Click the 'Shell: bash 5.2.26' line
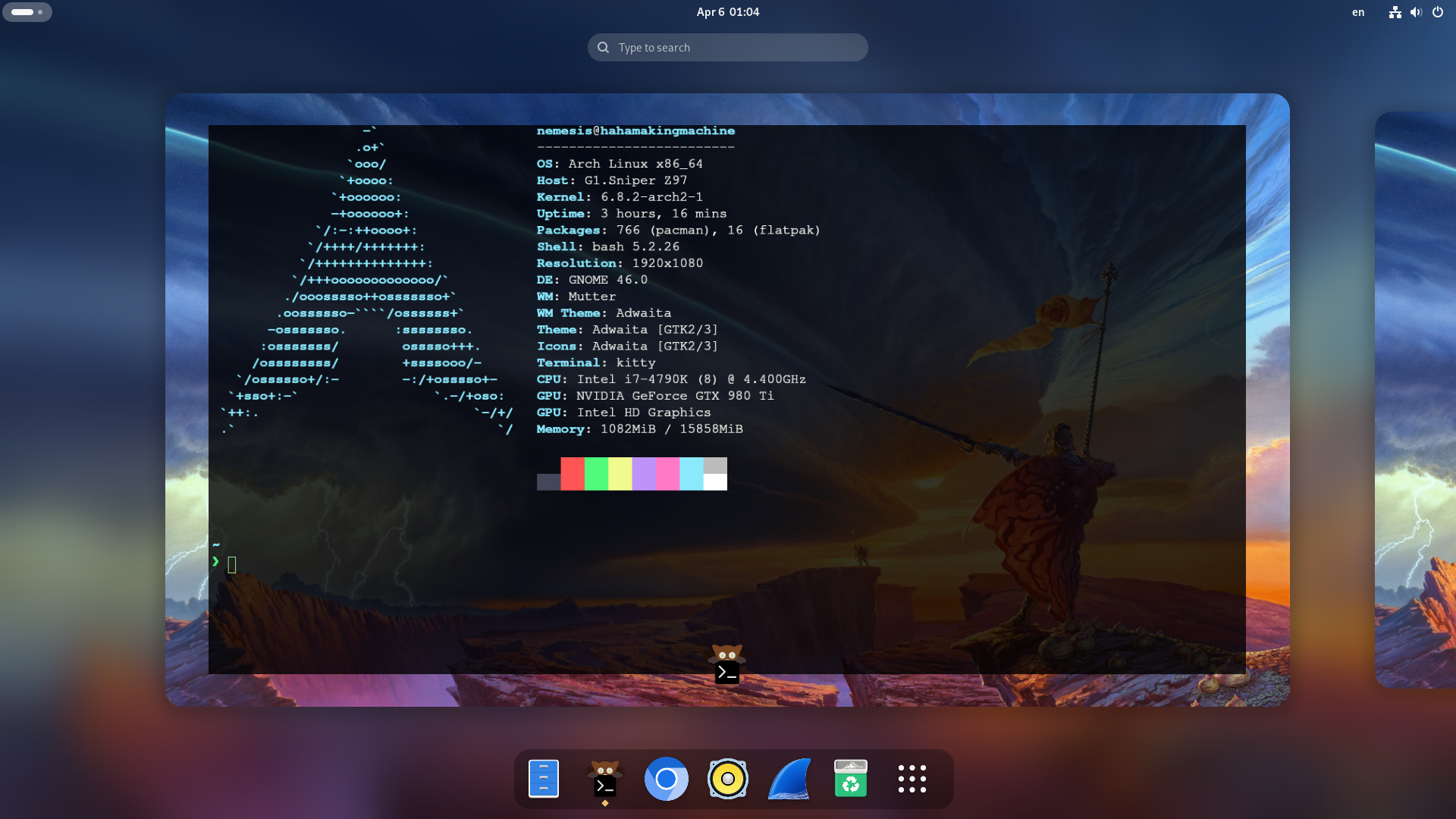The height and width of the screenshot is (819, 1456). tap(608, 247)
